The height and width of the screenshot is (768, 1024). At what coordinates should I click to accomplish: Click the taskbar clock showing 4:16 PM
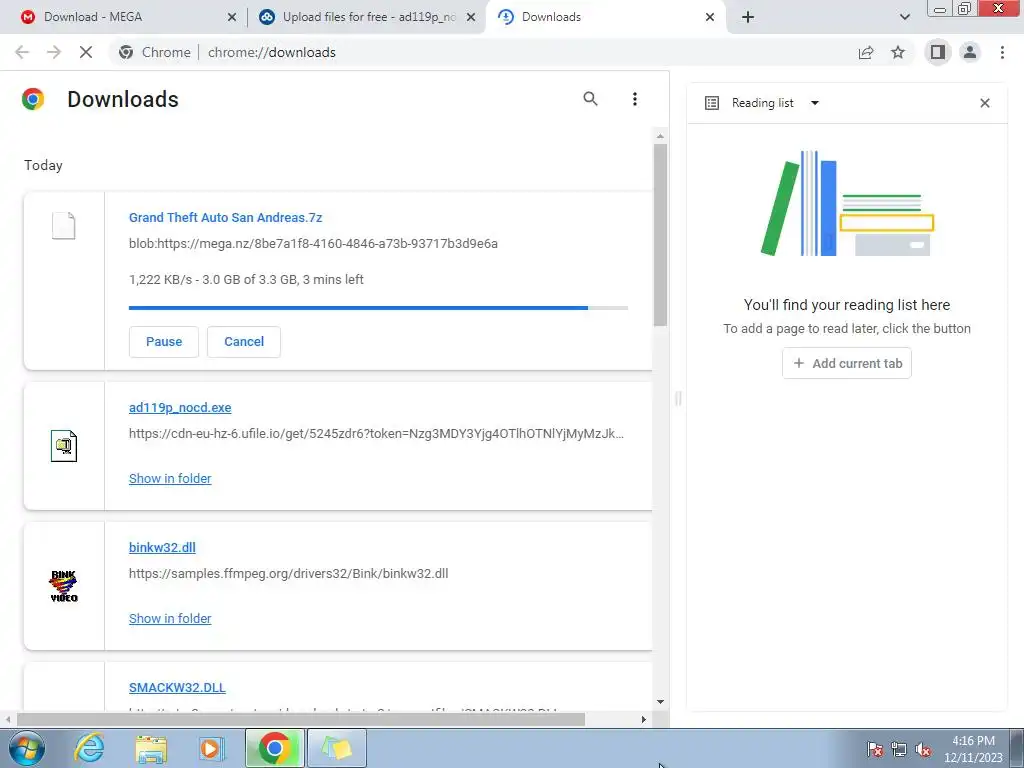point(973,749)
